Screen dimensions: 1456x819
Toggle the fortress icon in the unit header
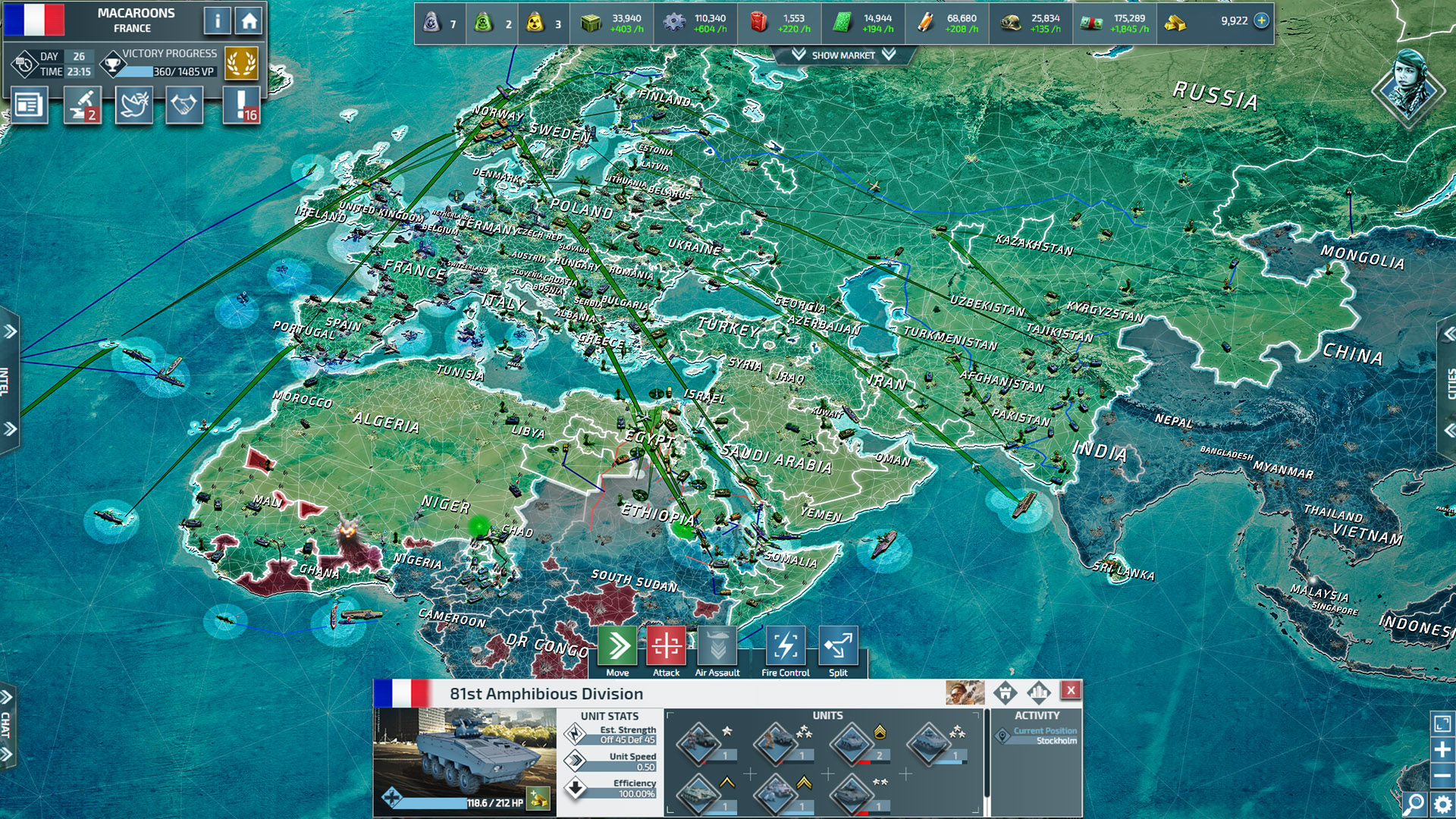coord(1006,692)
